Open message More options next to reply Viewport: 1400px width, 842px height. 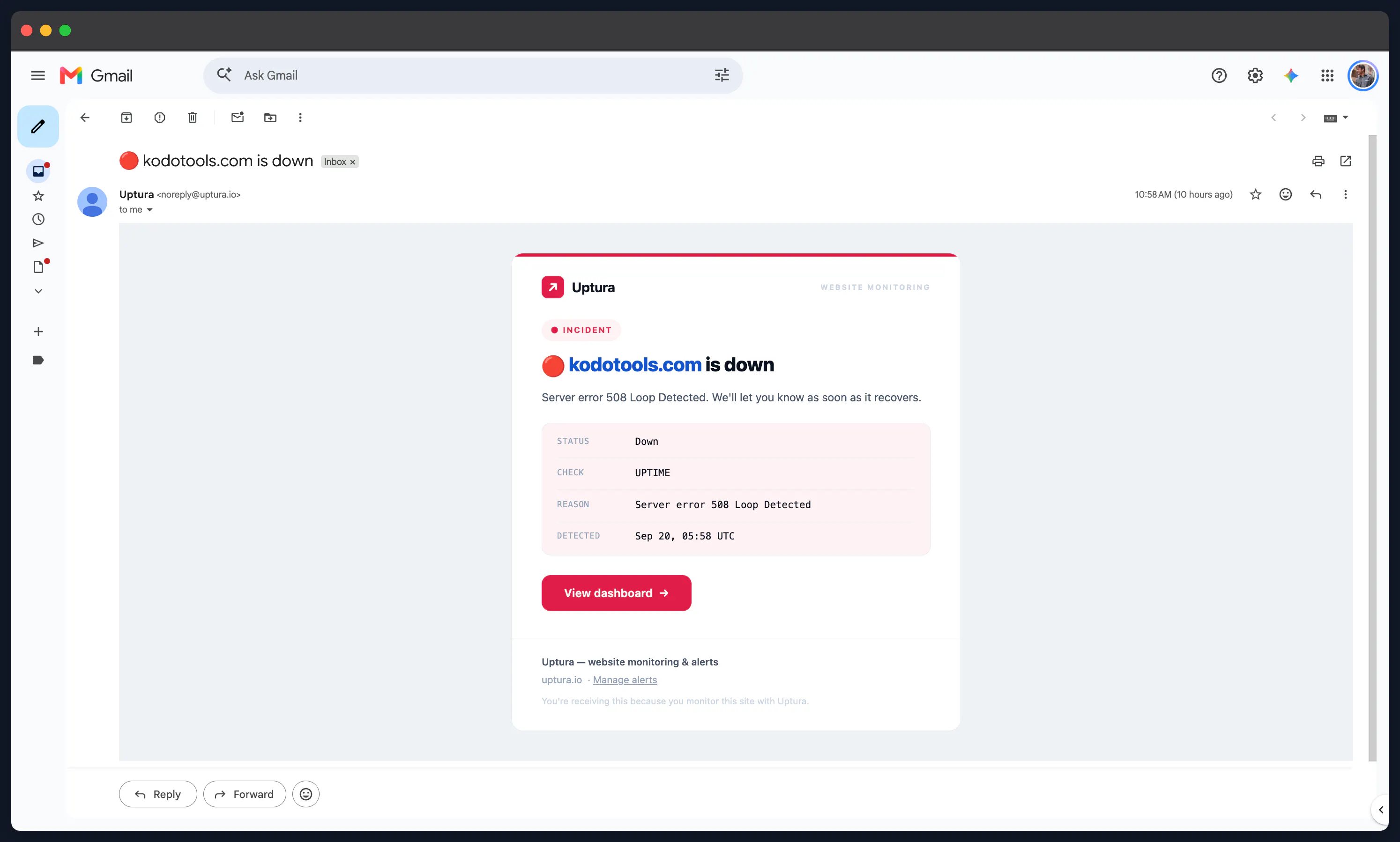click(x=1346, y=195)
